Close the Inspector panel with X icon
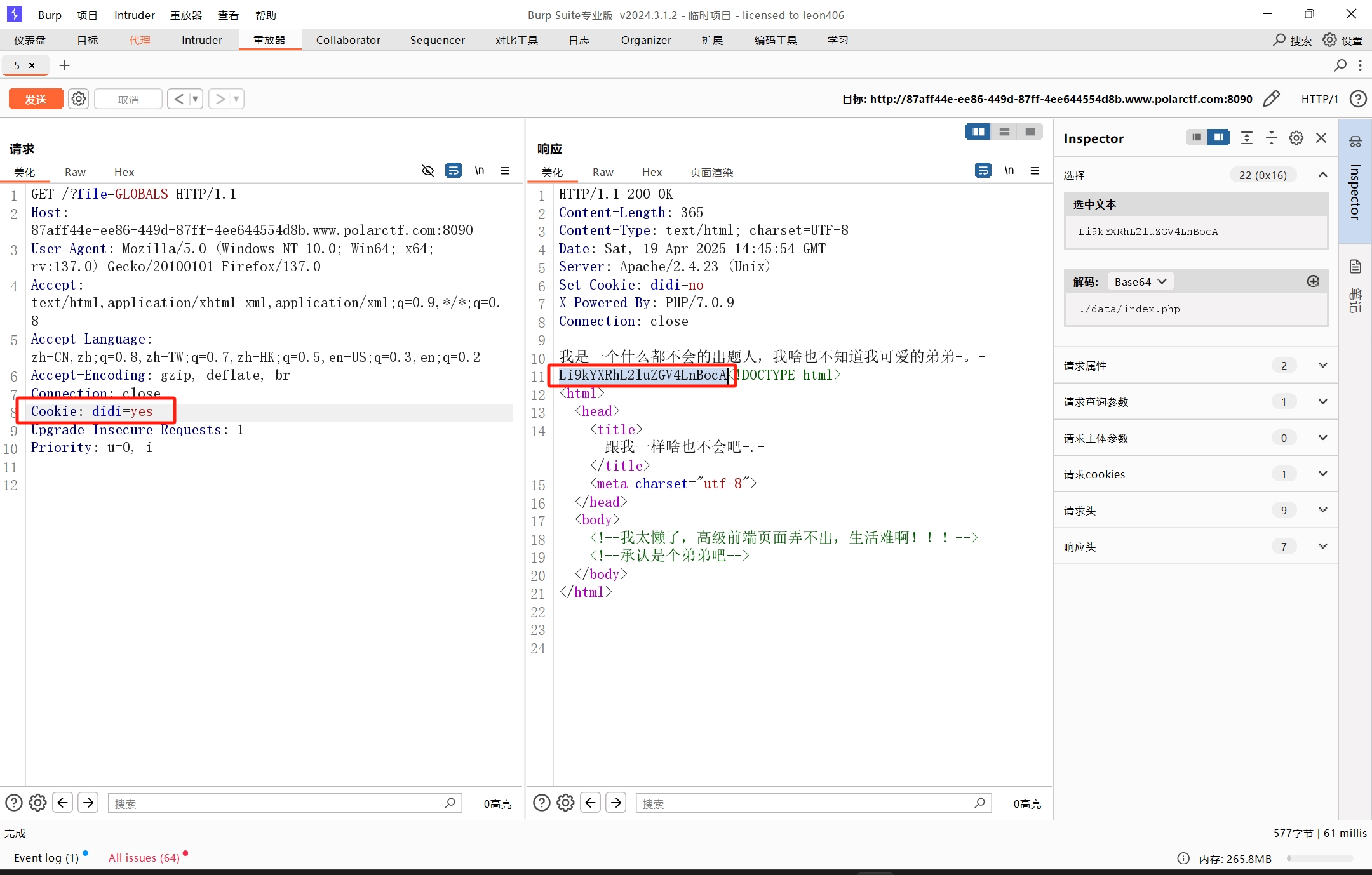Screen dimensions: 1372x875 (x=1321, y=138)
